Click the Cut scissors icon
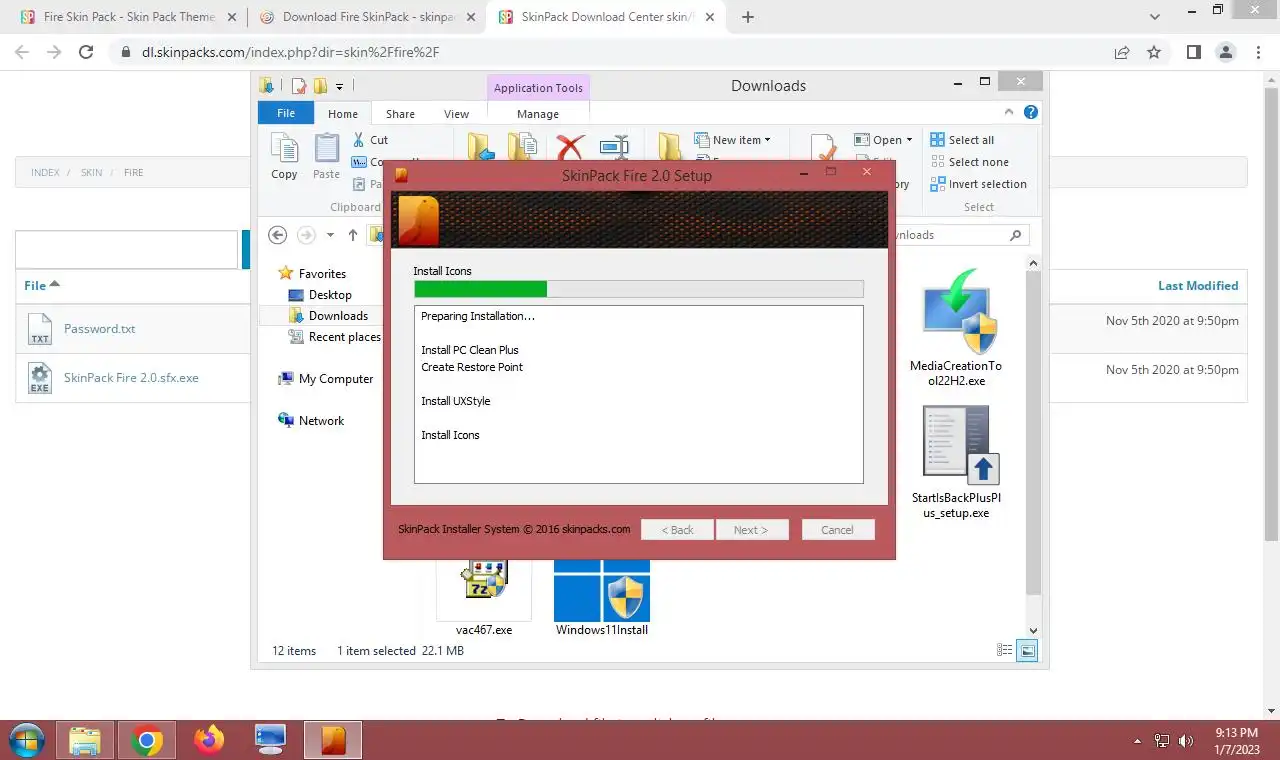The width and height of the screenshot is (1280, 760). [359, 140]
